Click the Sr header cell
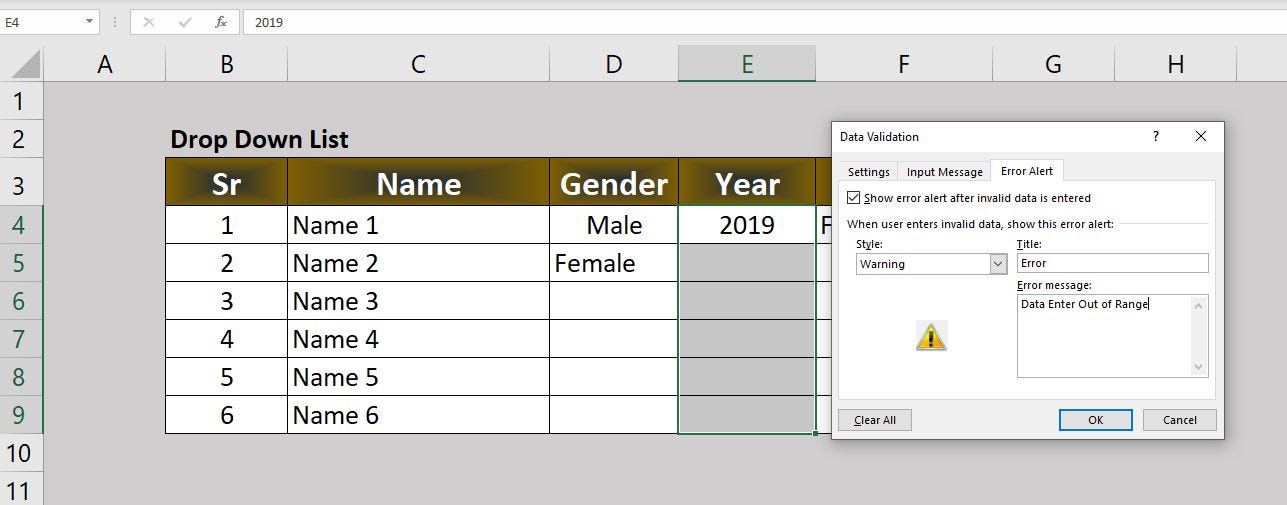The width and height of the screenshot is (1287, 505). [x=227, y=182]
